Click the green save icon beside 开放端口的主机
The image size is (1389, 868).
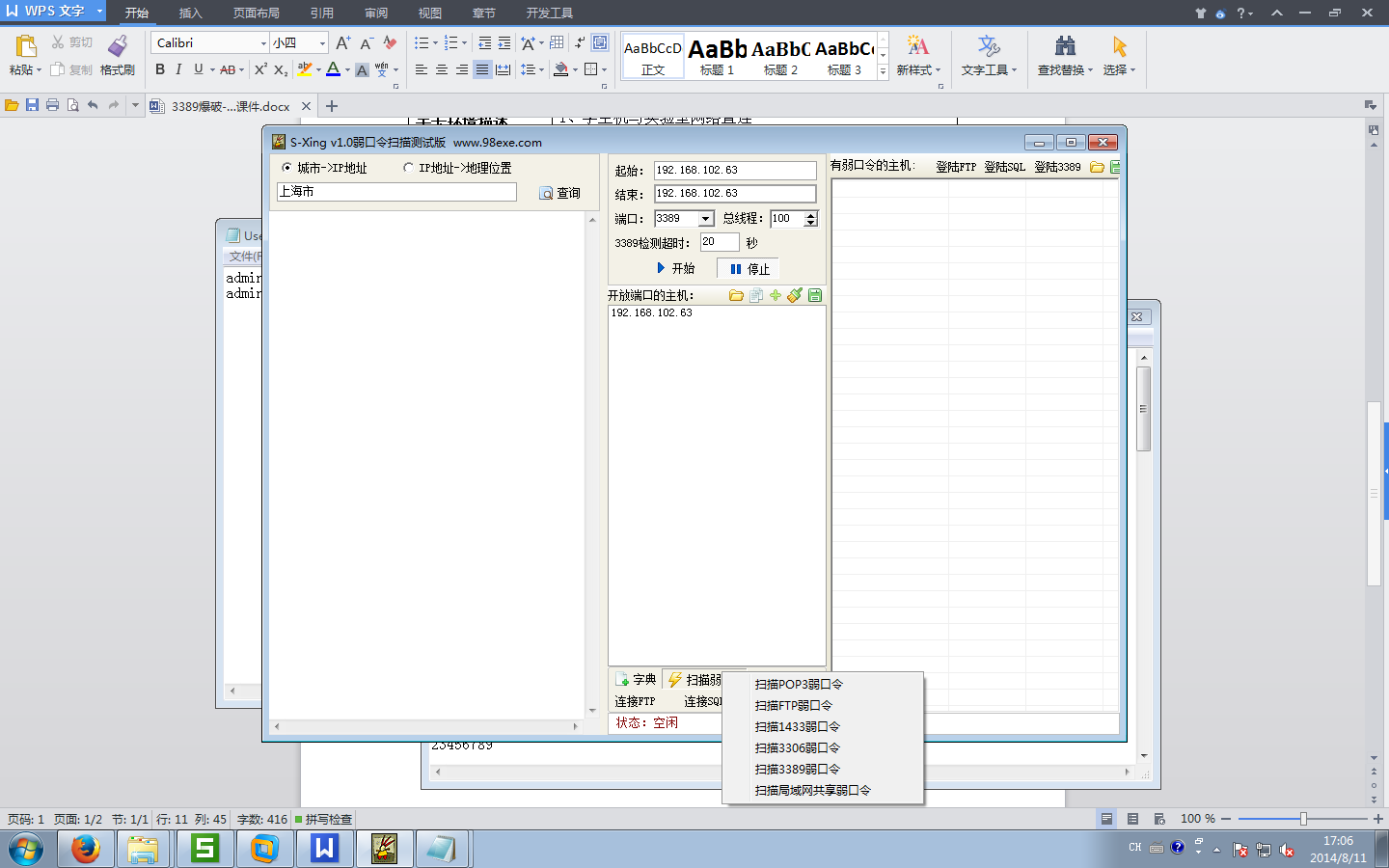pyautogui.click(x=815, y=295)
